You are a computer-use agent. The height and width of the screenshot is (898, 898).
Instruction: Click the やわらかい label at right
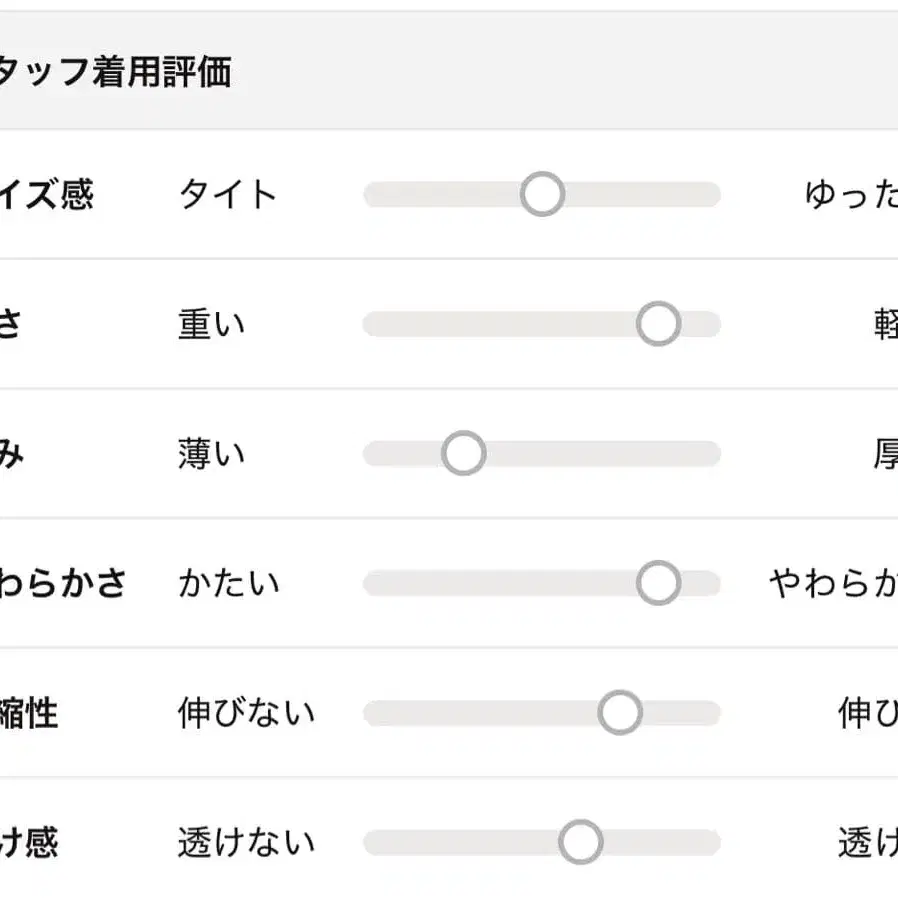833,583
